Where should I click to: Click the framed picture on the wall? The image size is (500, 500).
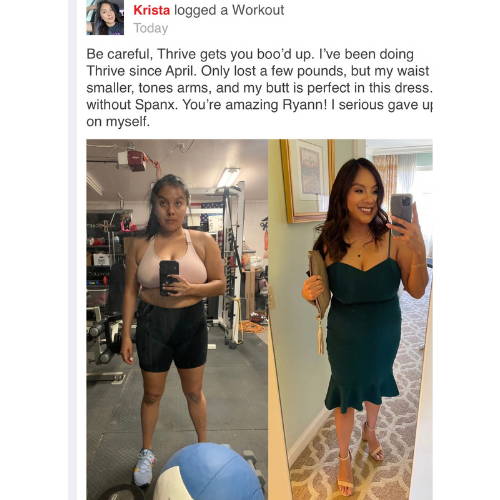(x=307, y=180)
